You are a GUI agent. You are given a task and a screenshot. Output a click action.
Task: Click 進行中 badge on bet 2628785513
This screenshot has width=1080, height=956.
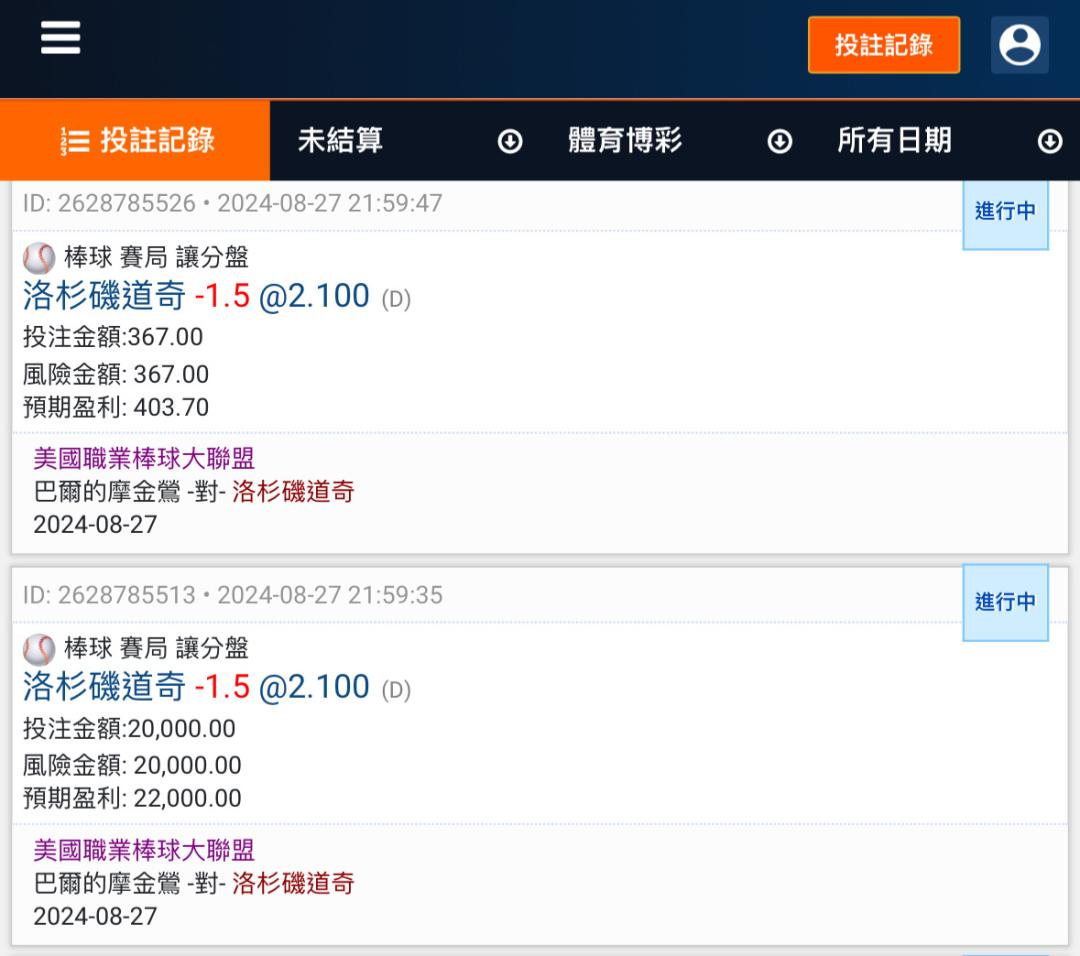tap(1006, 603)
